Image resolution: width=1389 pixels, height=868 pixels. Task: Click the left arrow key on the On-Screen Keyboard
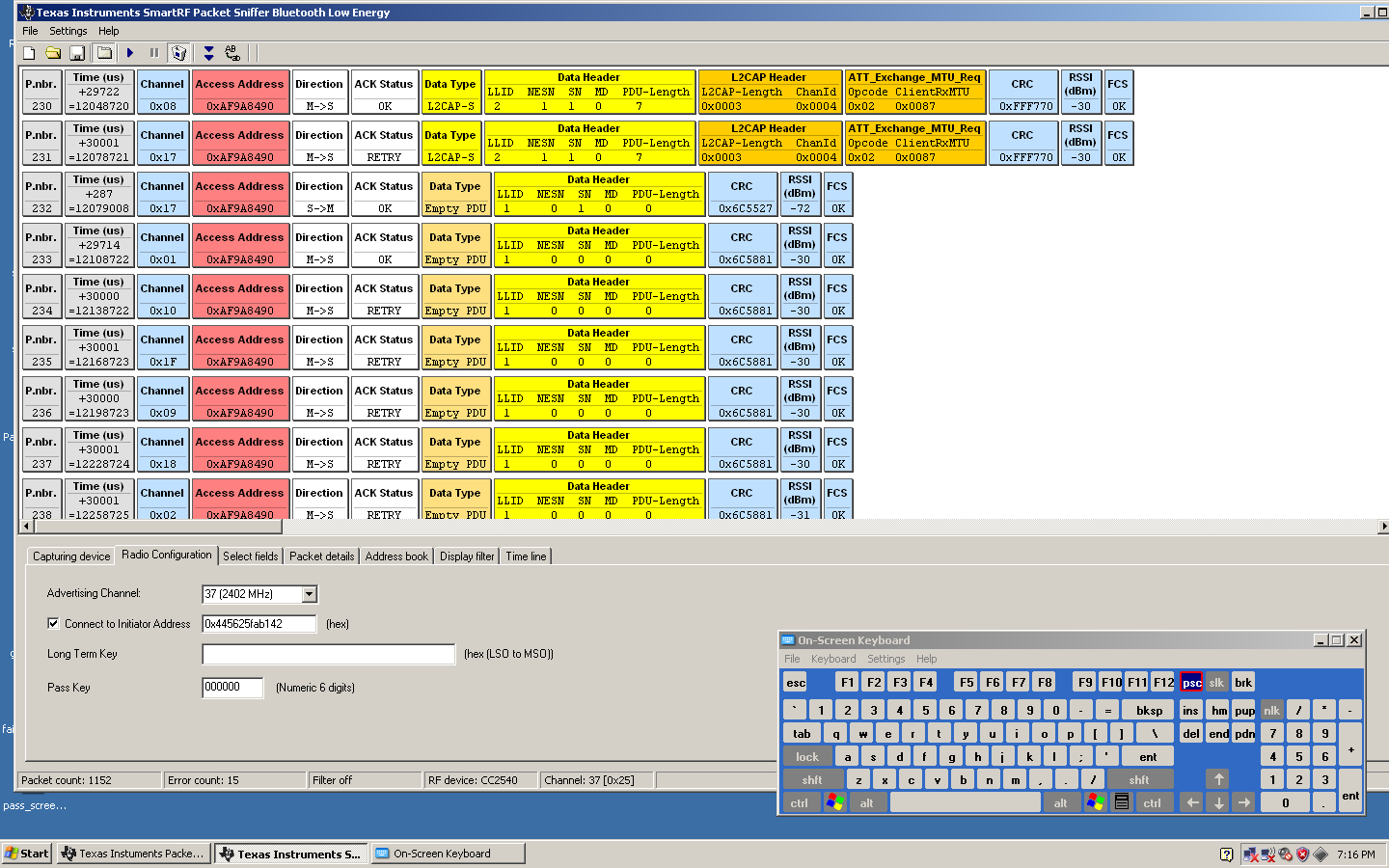(x=1192, y=802)
